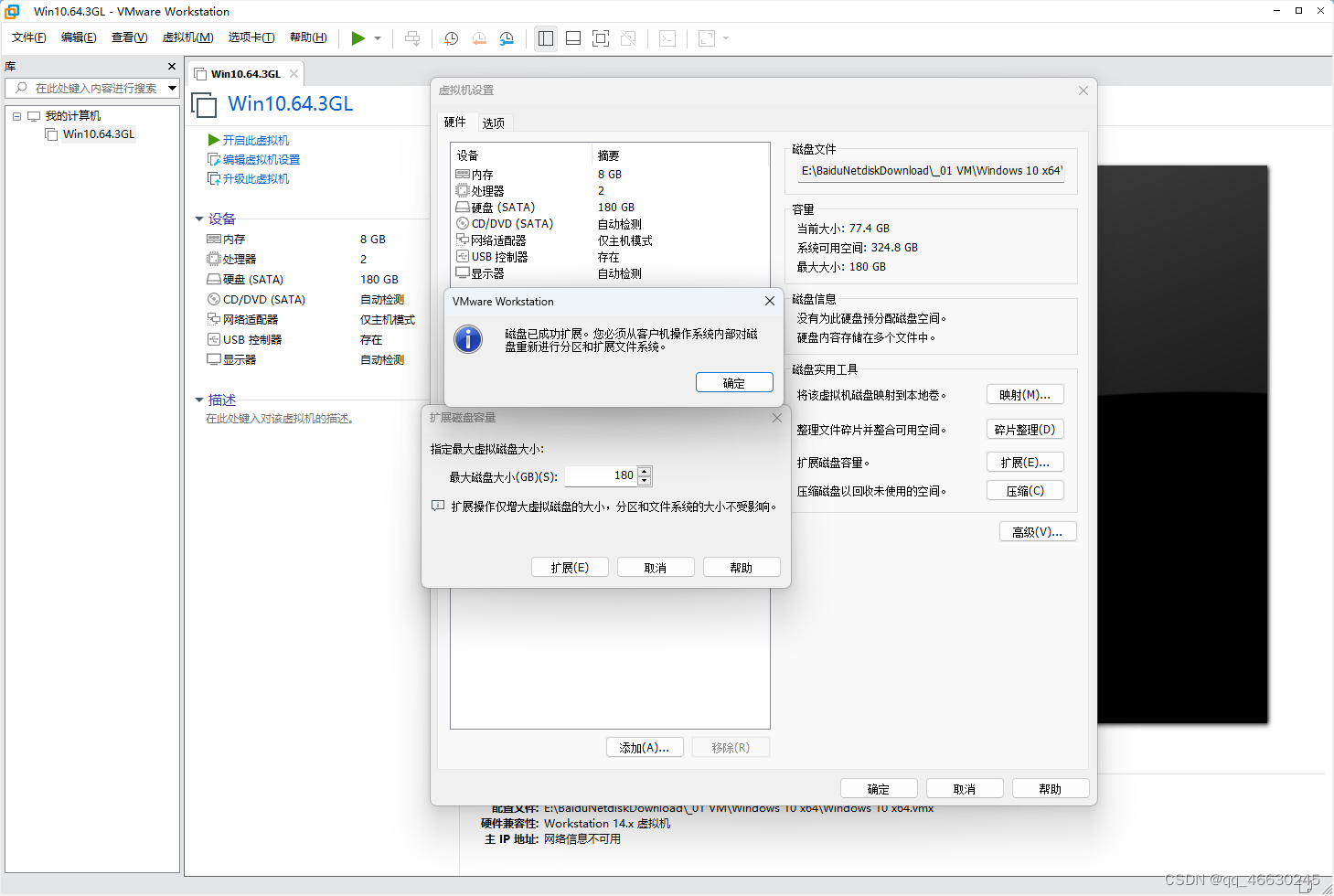Open the 帮助(H) menu
Viewport: 1334px width, 896px height.
(308, 37)
